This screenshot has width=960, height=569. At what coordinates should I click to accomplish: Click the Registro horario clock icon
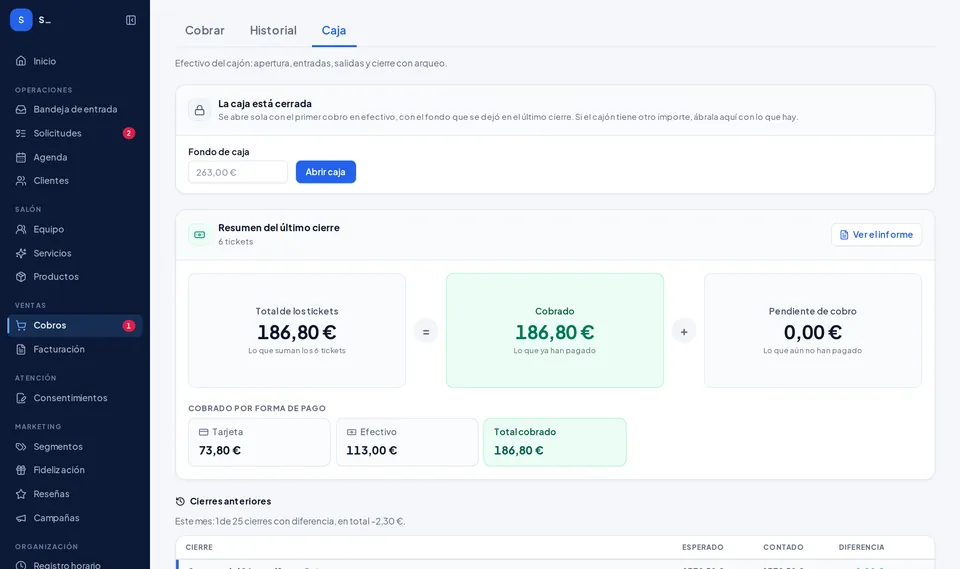pos(21,565)
